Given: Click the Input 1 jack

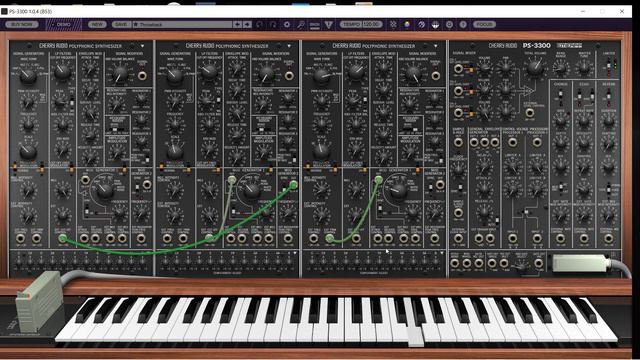Looking at the screenshot, I should pyautogui.click(x=512, y=238).
